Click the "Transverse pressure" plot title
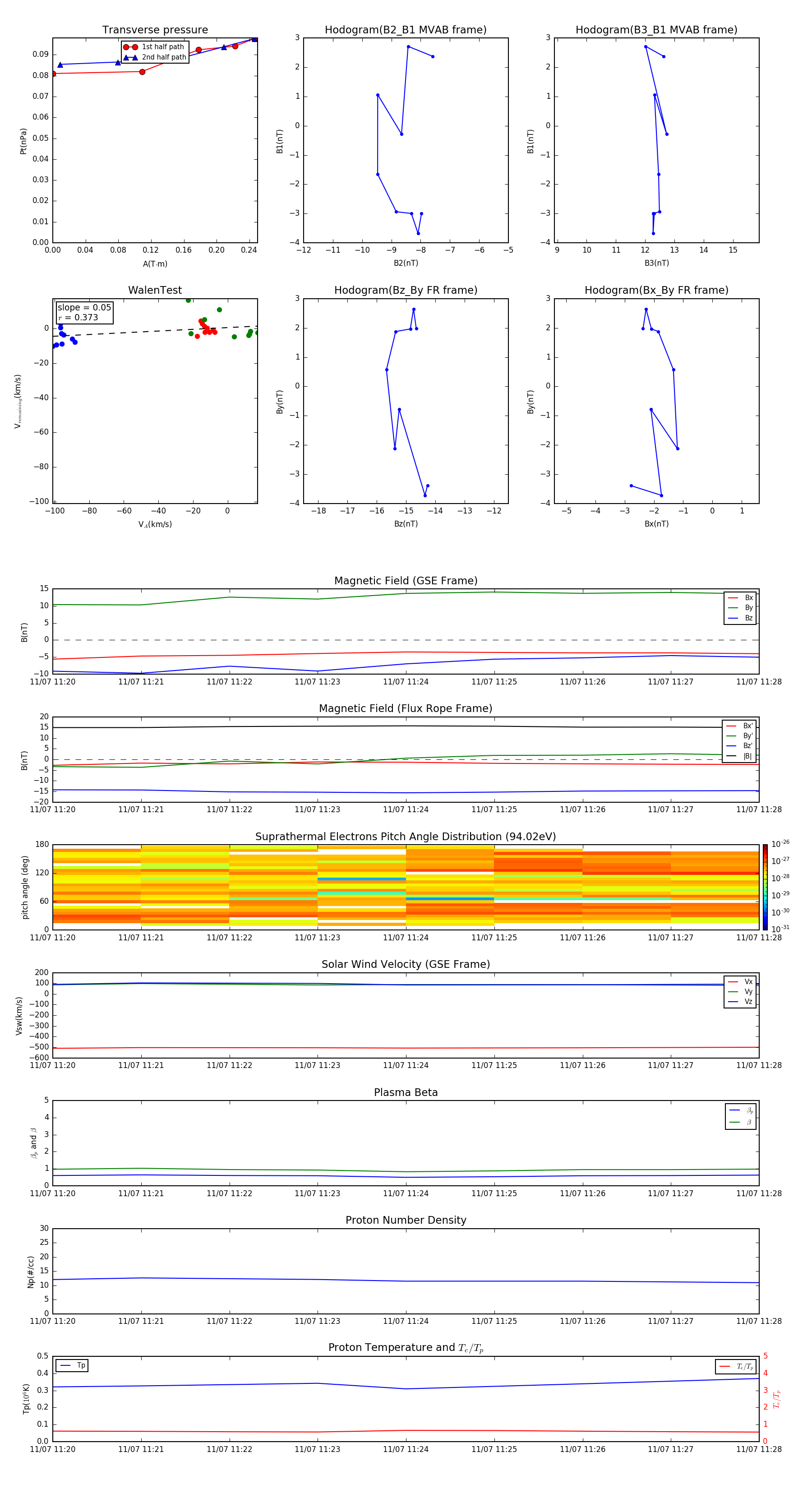This screenshot has width=812, height=1489. pos(155,30)
